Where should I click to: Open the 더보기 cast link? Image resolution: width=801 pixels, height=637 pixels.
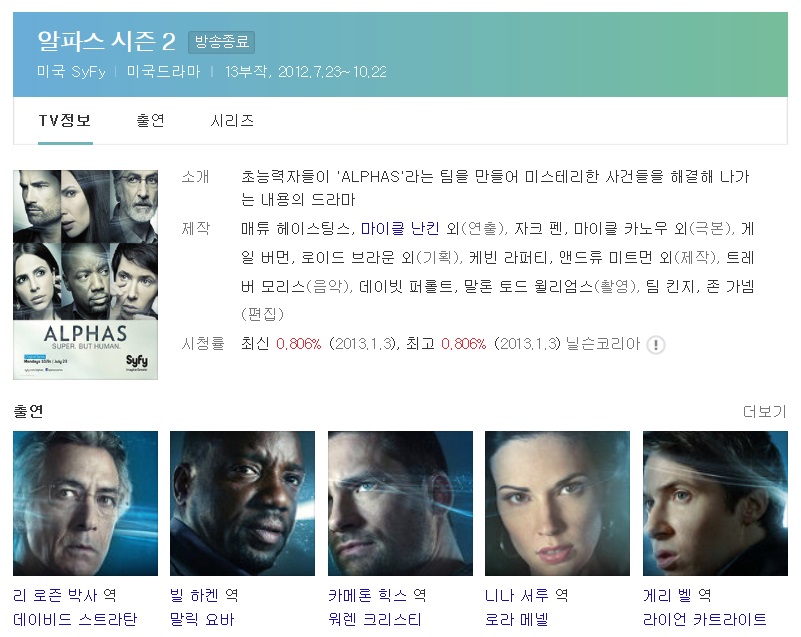(765, 411)
